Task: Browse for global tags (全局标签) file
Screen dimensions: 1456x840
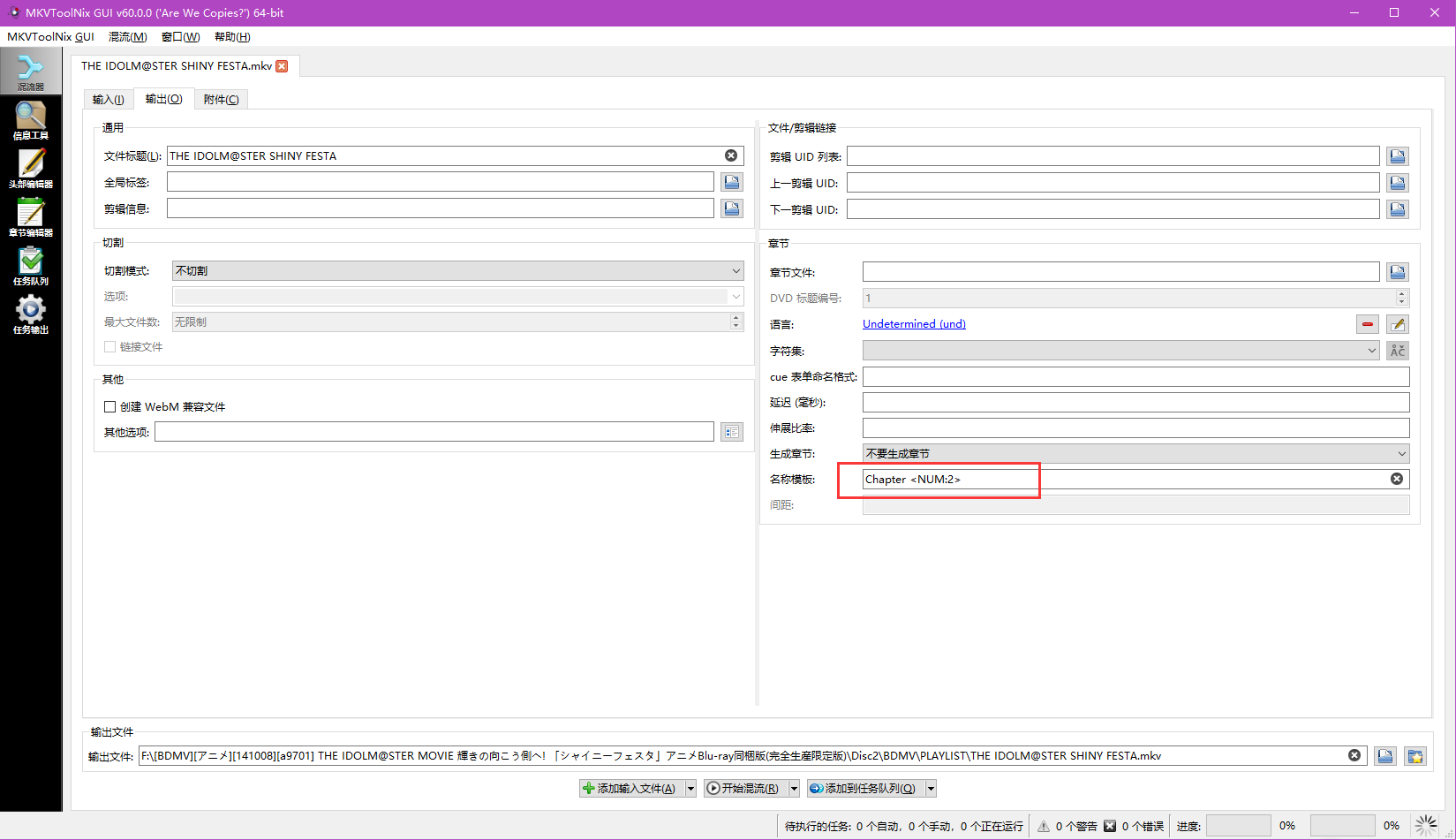Action: (x=732, y=182)
